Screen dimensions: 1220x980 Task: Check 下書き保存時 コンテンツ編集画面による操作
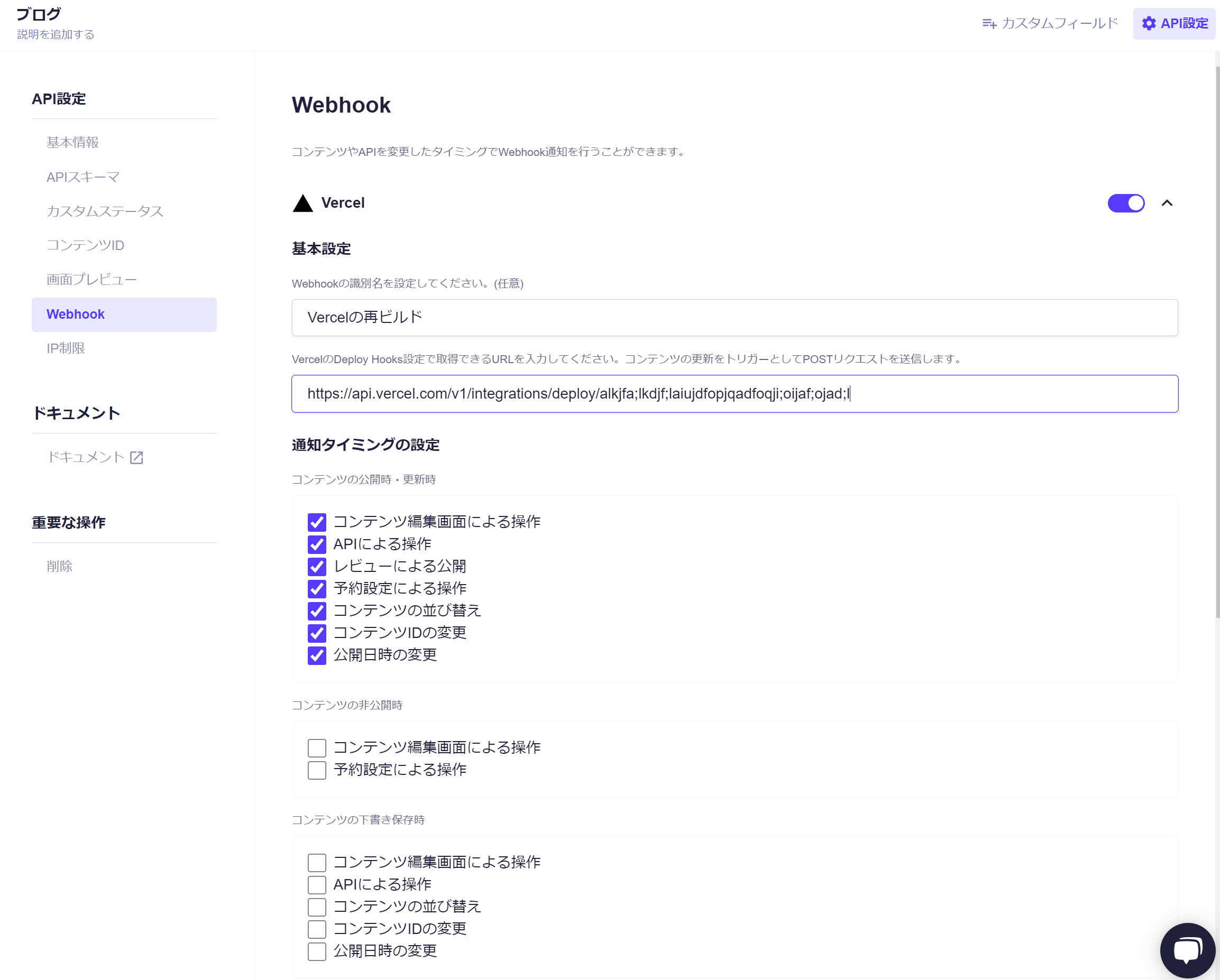click(x=317, y=862)
